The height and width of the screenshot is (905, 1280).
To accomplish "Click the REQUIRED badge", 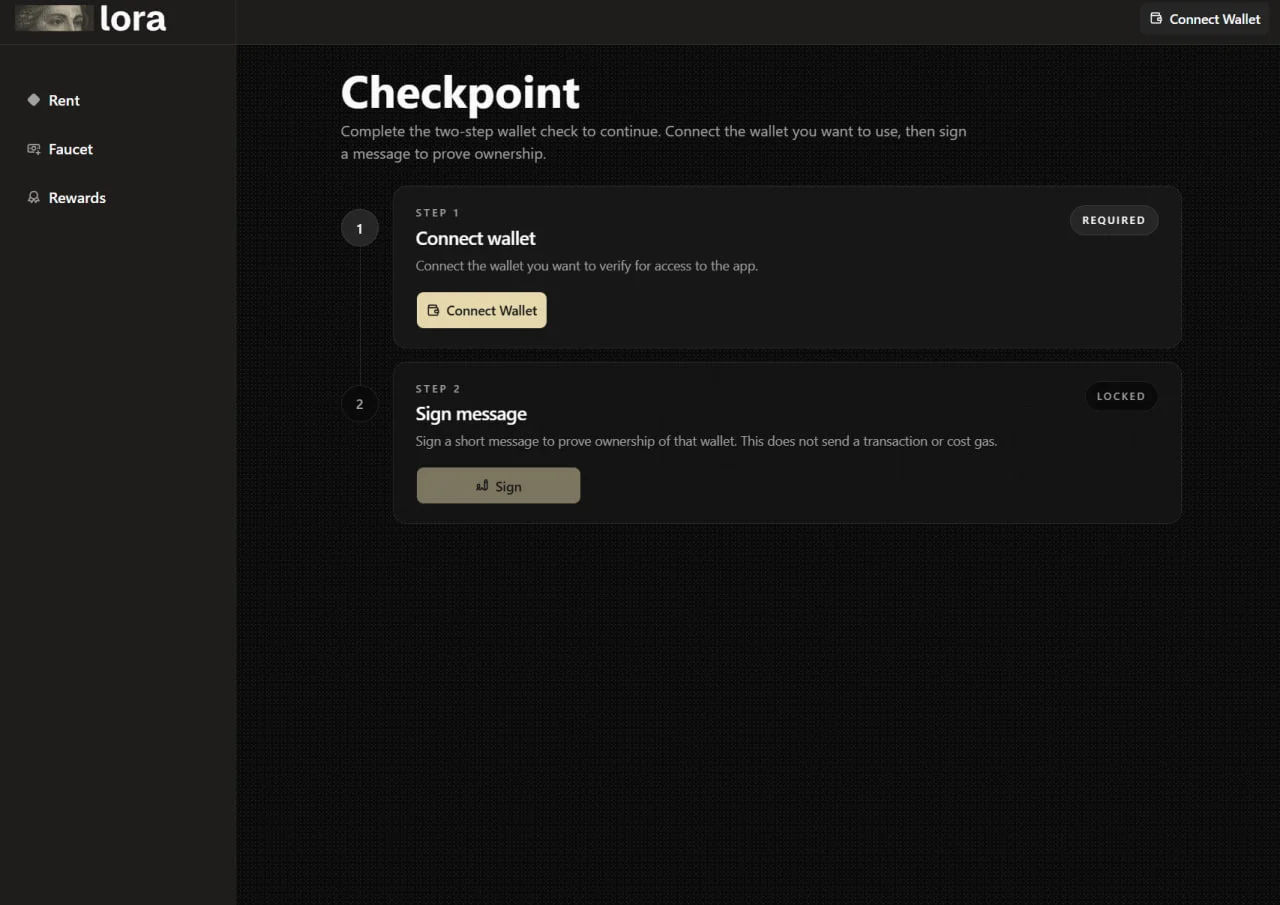I will (x=1114, y=220).
